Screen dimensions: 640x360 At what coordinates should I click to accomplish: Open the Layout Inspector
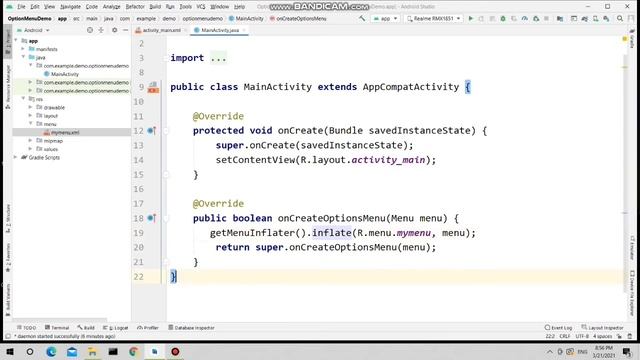pos(602,328)
